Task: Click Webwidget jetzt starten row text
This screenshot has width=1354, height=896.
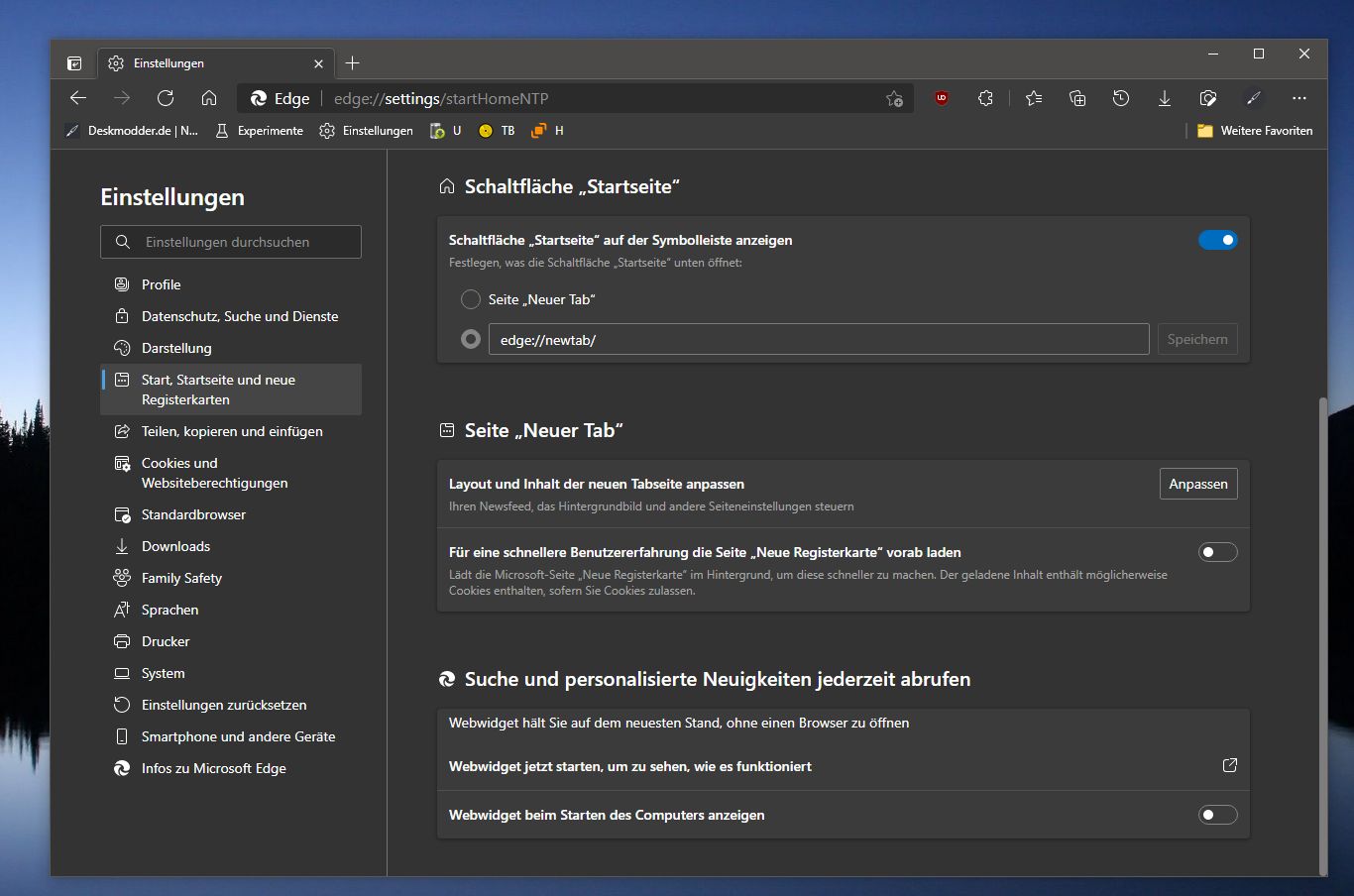Action: click(630, 766)
